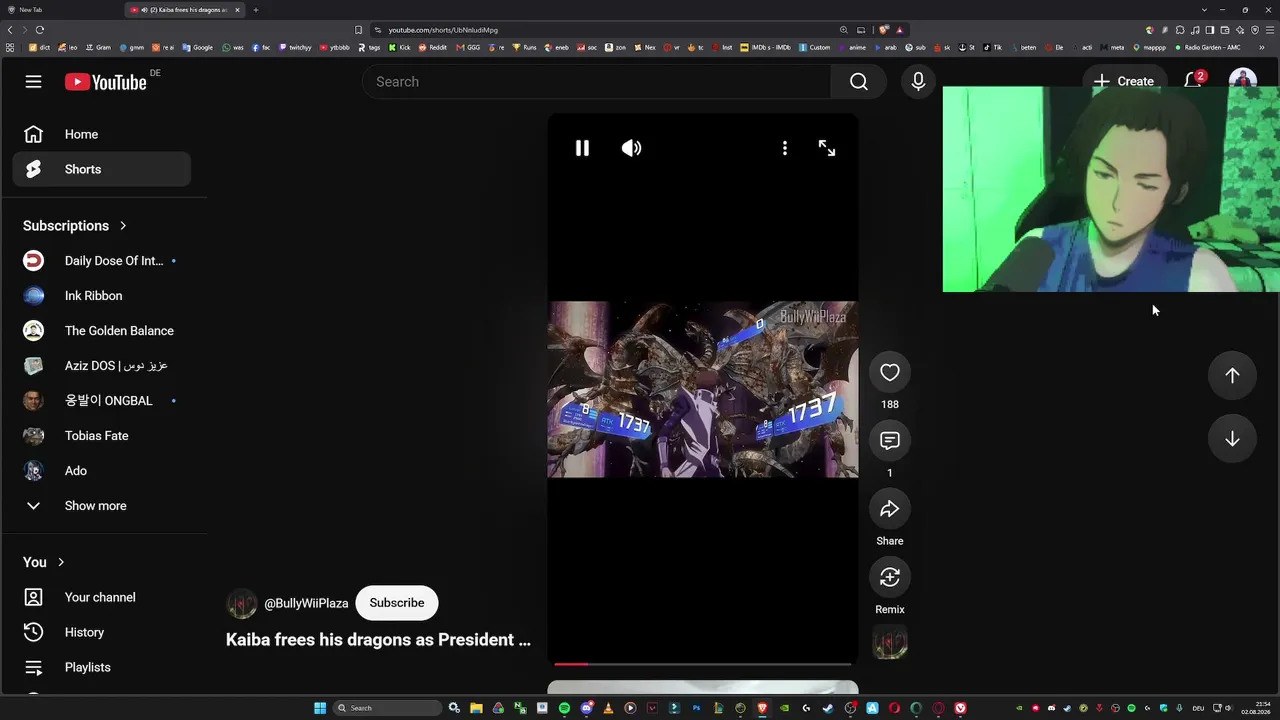Open the browser main menu
This screenshot has height=720, width=1280.
[x=1270, y=30]
